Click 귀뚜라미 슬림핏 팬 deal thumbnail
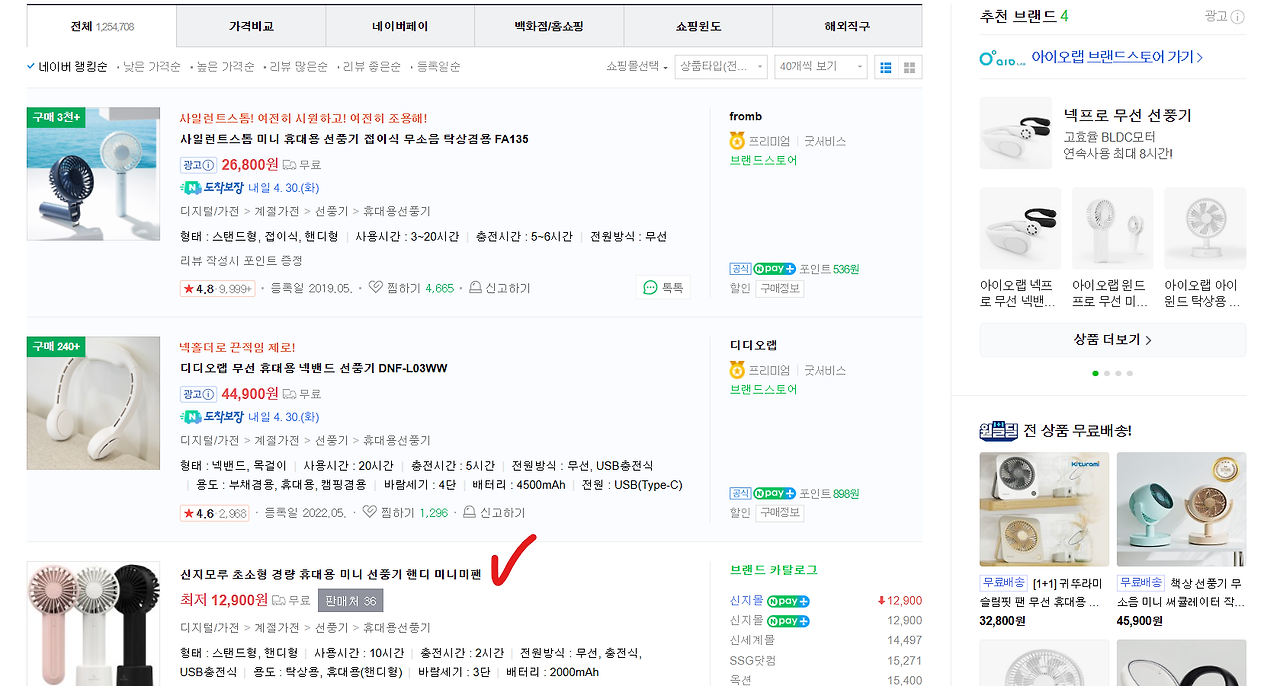1280x686 pixels. [1043, 510]
